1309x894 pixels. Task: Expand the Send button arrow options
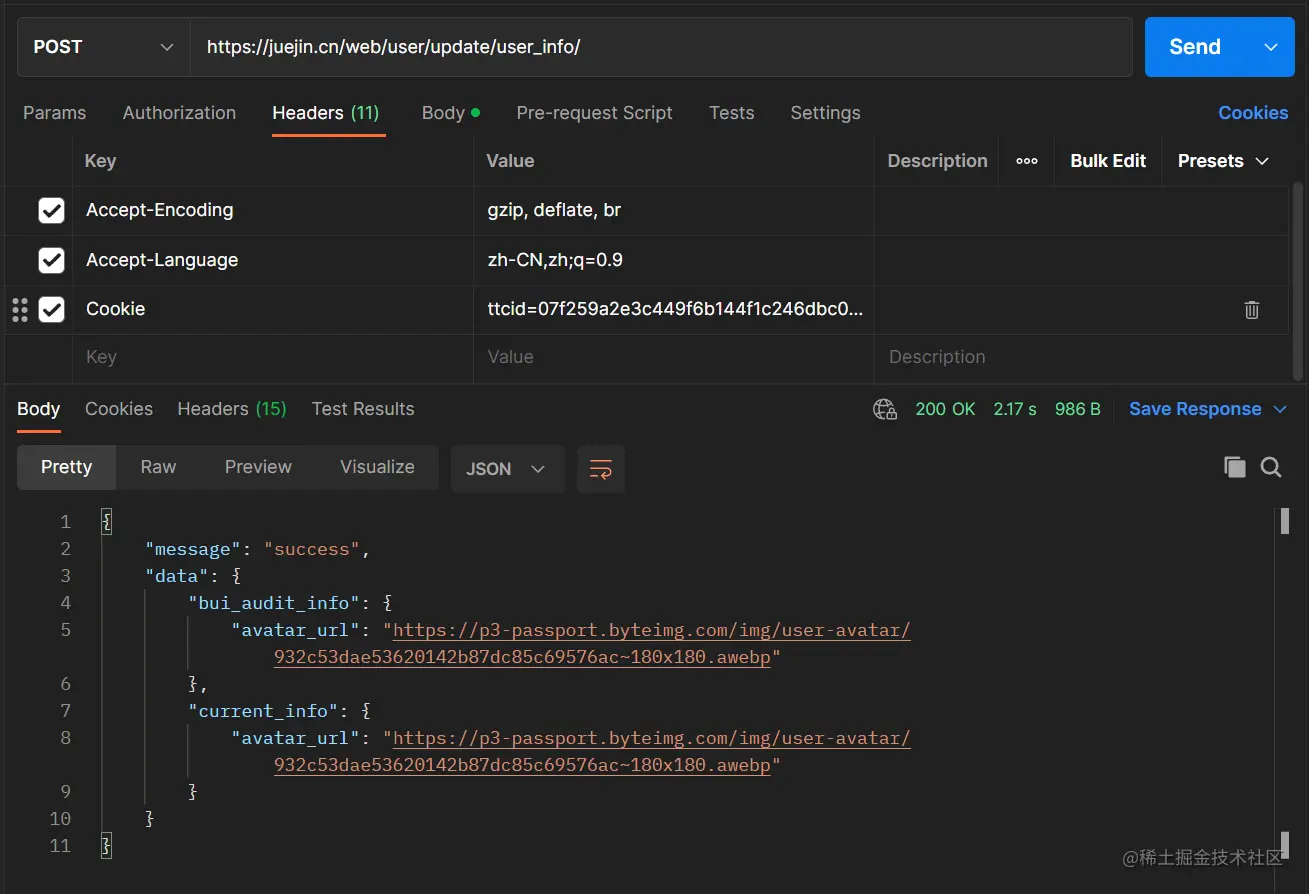point(1271,47)
